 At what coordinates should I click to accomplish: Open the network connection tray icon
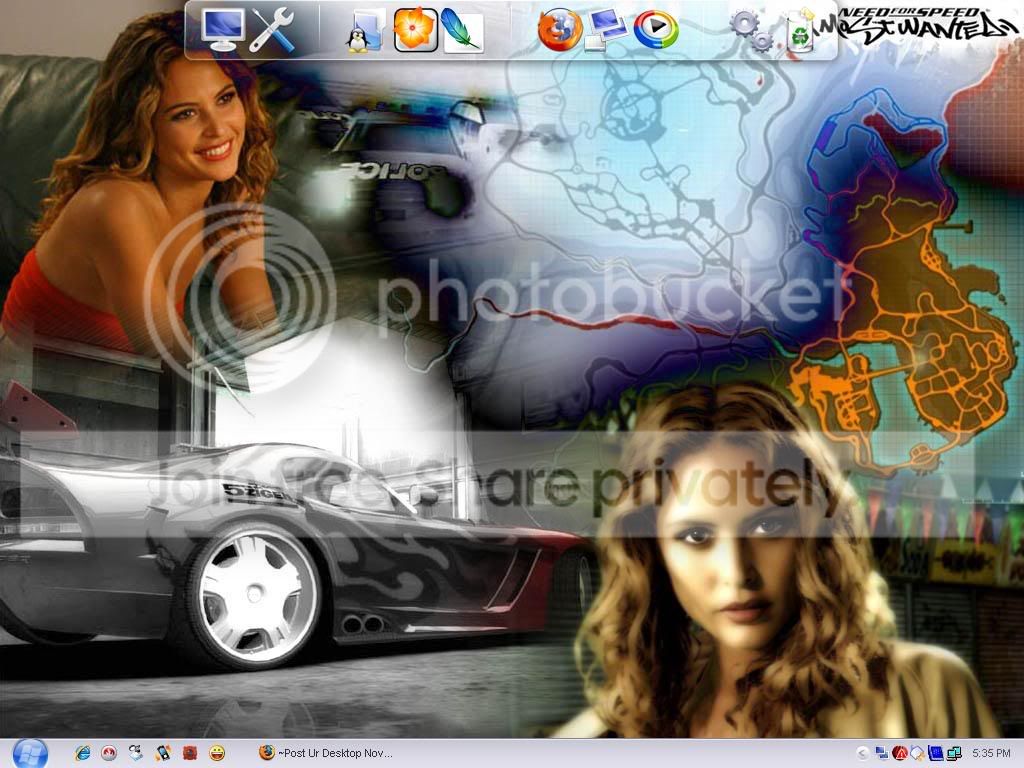click(x=953, y=754)
